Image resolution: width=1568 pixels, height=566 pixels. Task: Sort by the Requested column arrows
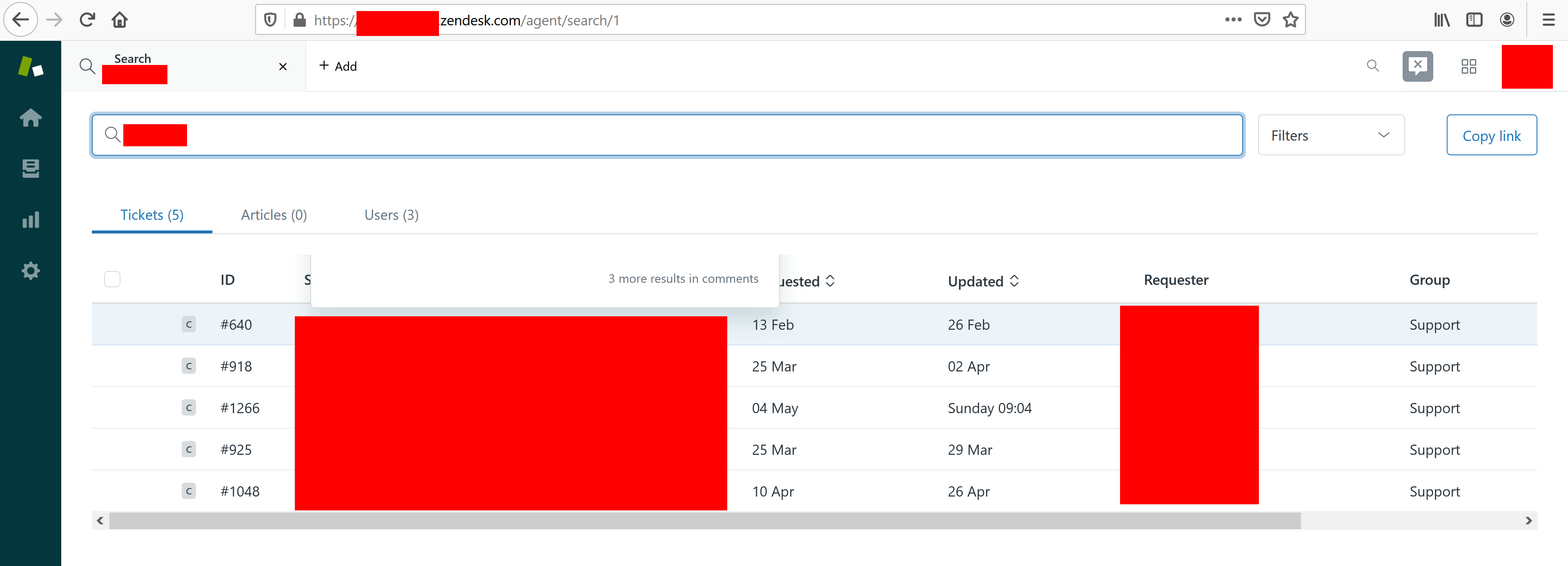click(x=830, y=281)
